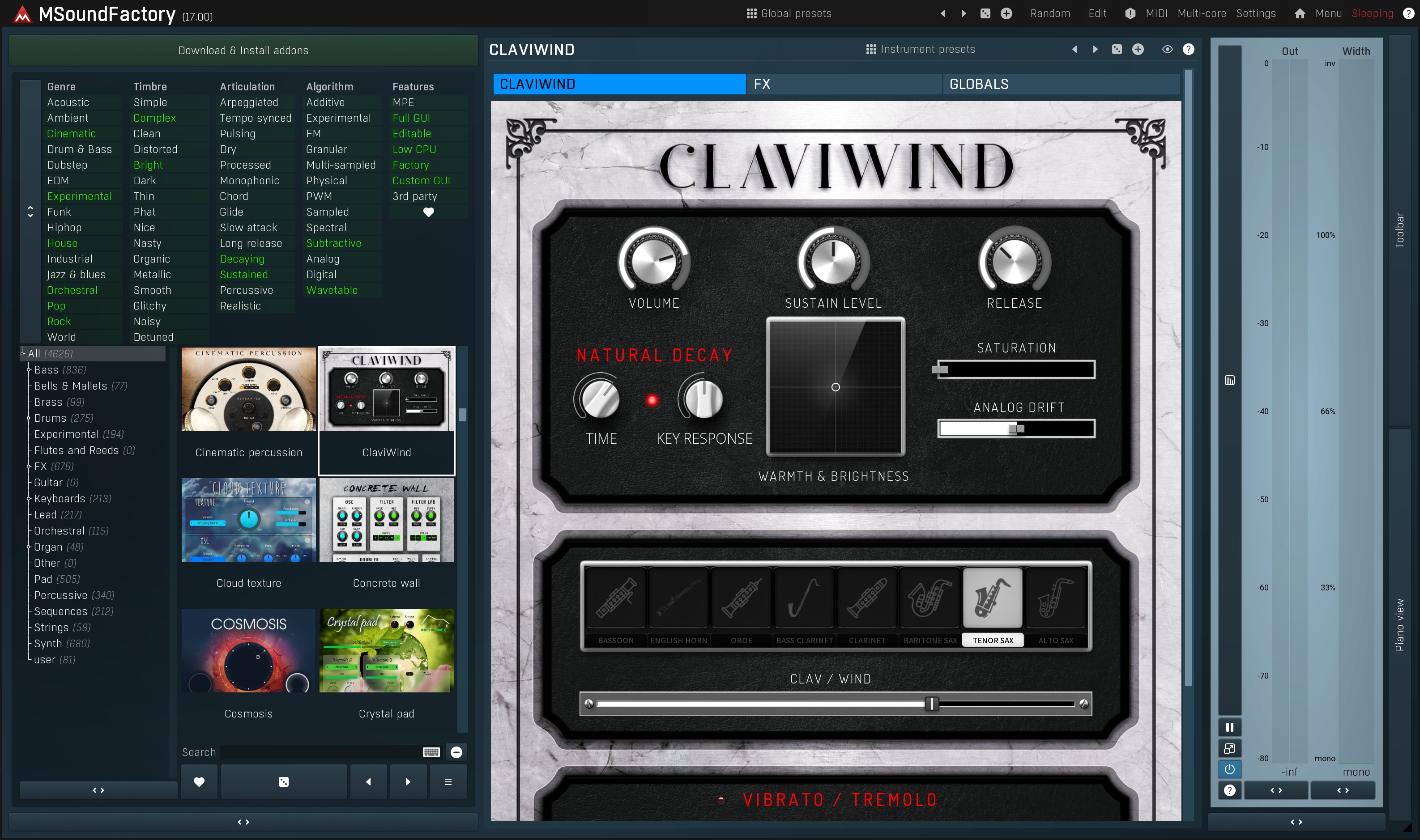
Task: Click the favorites heart button below Search
Action: click(199, 782)
